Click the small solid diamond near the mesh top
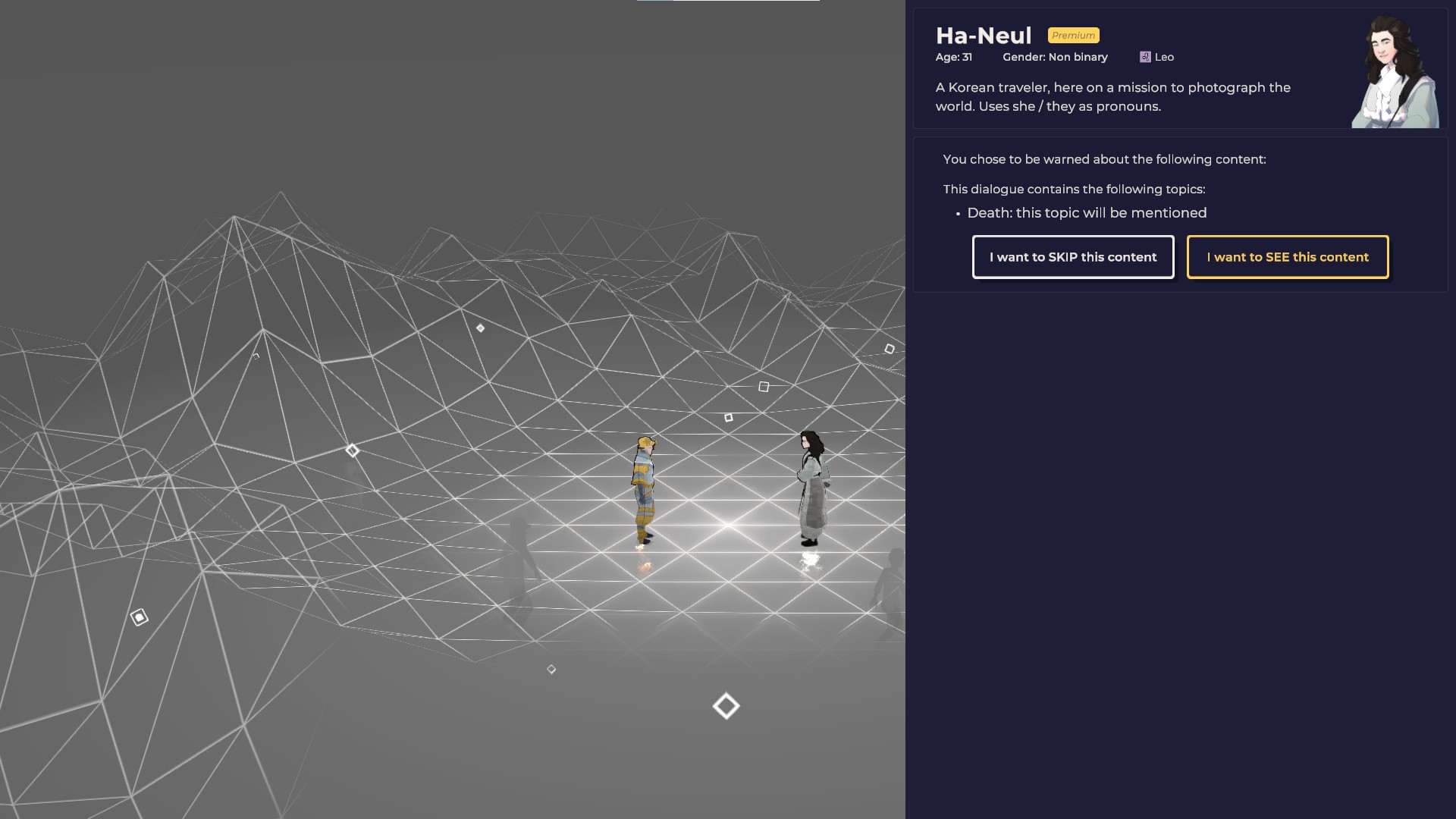1456x819 pixels. (480, 328)
